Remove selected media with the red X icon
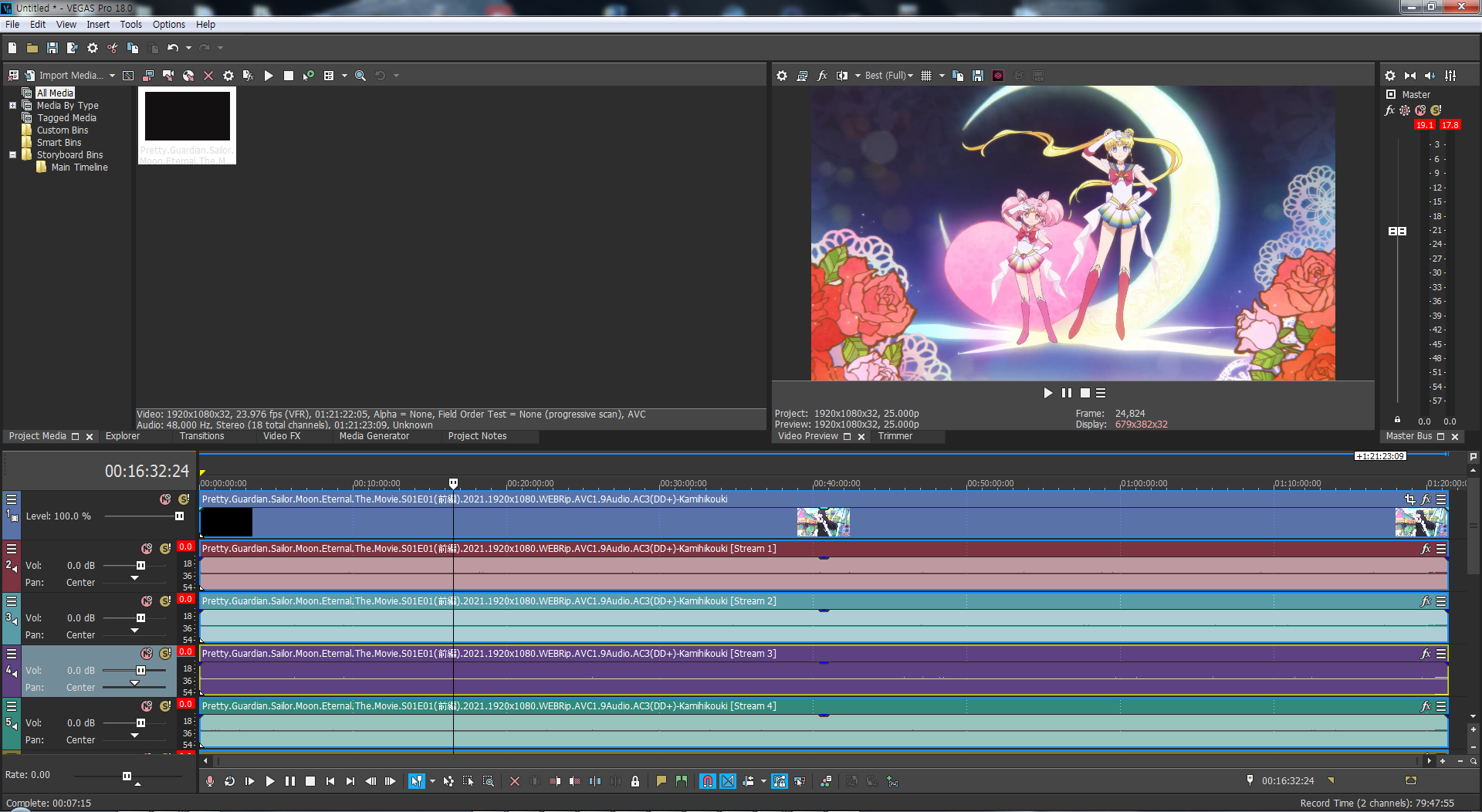 (x=208, y=76)
